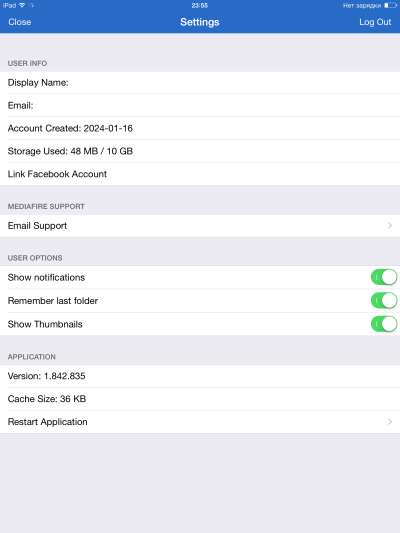
Task: Disable the Show notifications switch
Action: [384, 277]
